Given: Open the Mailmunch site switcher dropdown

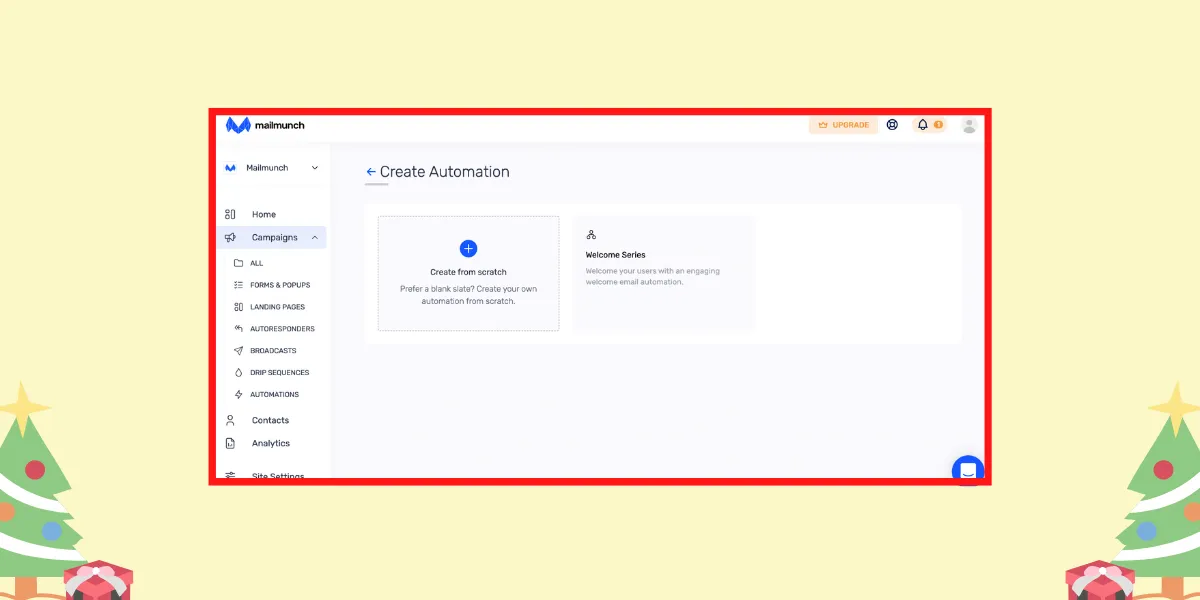Looking at the screenshot, I should 272,168.
